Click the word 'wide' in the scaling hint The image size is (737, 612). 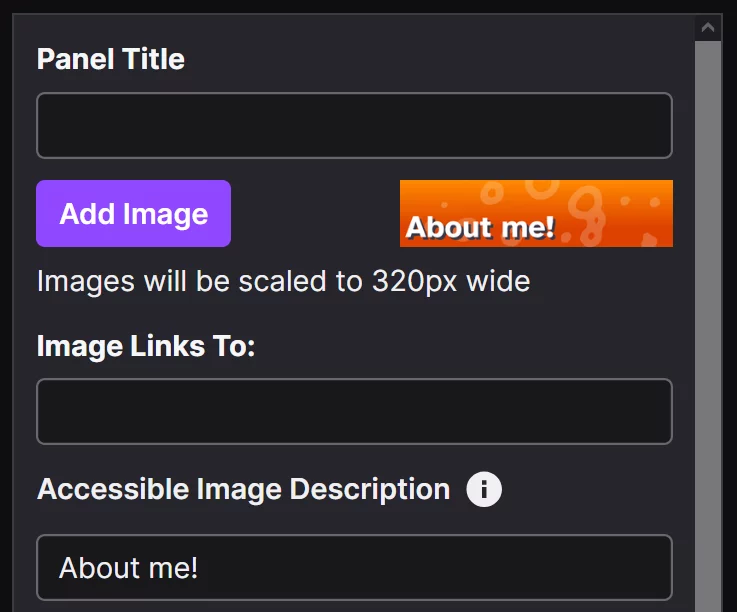(x=496, y=281)
